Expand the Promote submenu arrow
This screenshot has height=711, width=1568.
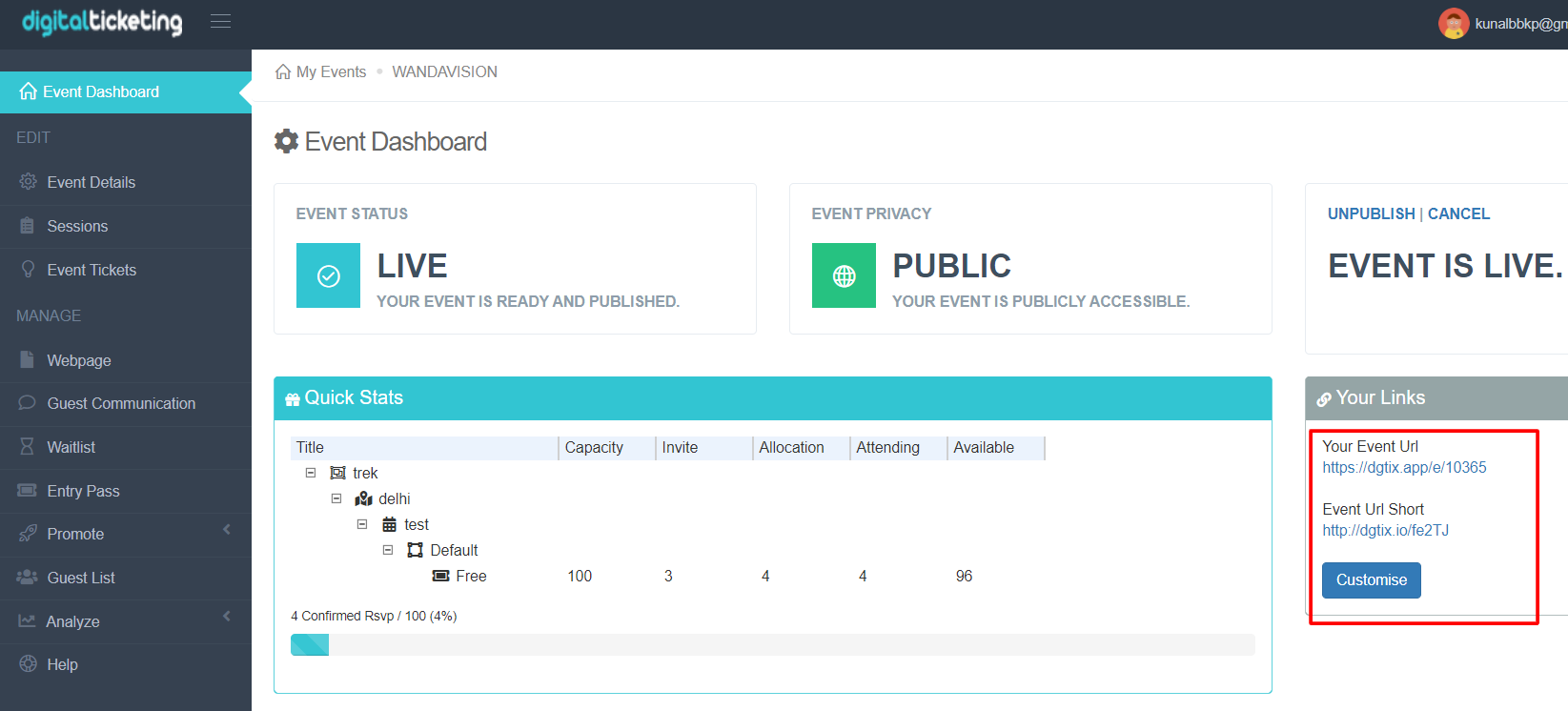(227, 529)
